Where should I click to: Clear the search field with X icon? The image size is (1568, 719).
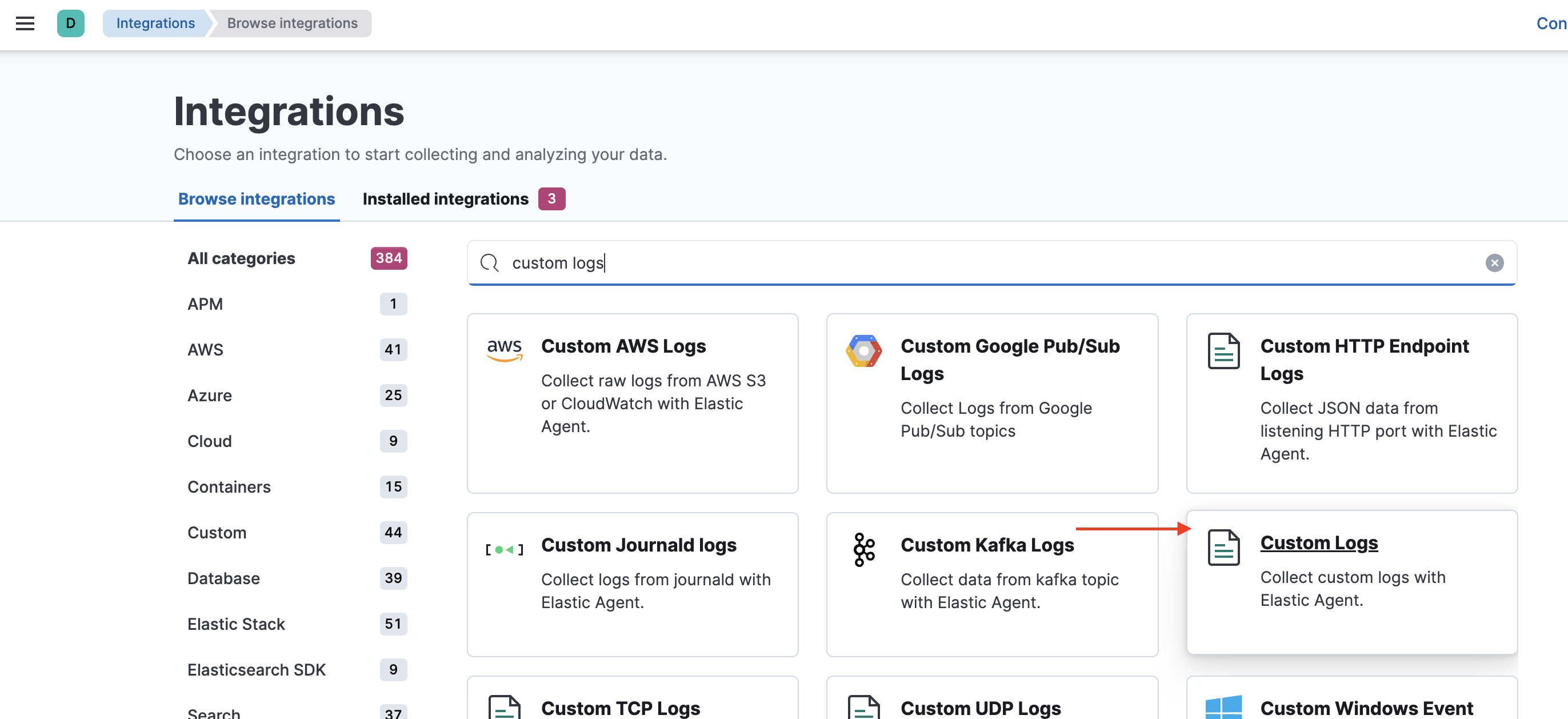point(1494,262)
